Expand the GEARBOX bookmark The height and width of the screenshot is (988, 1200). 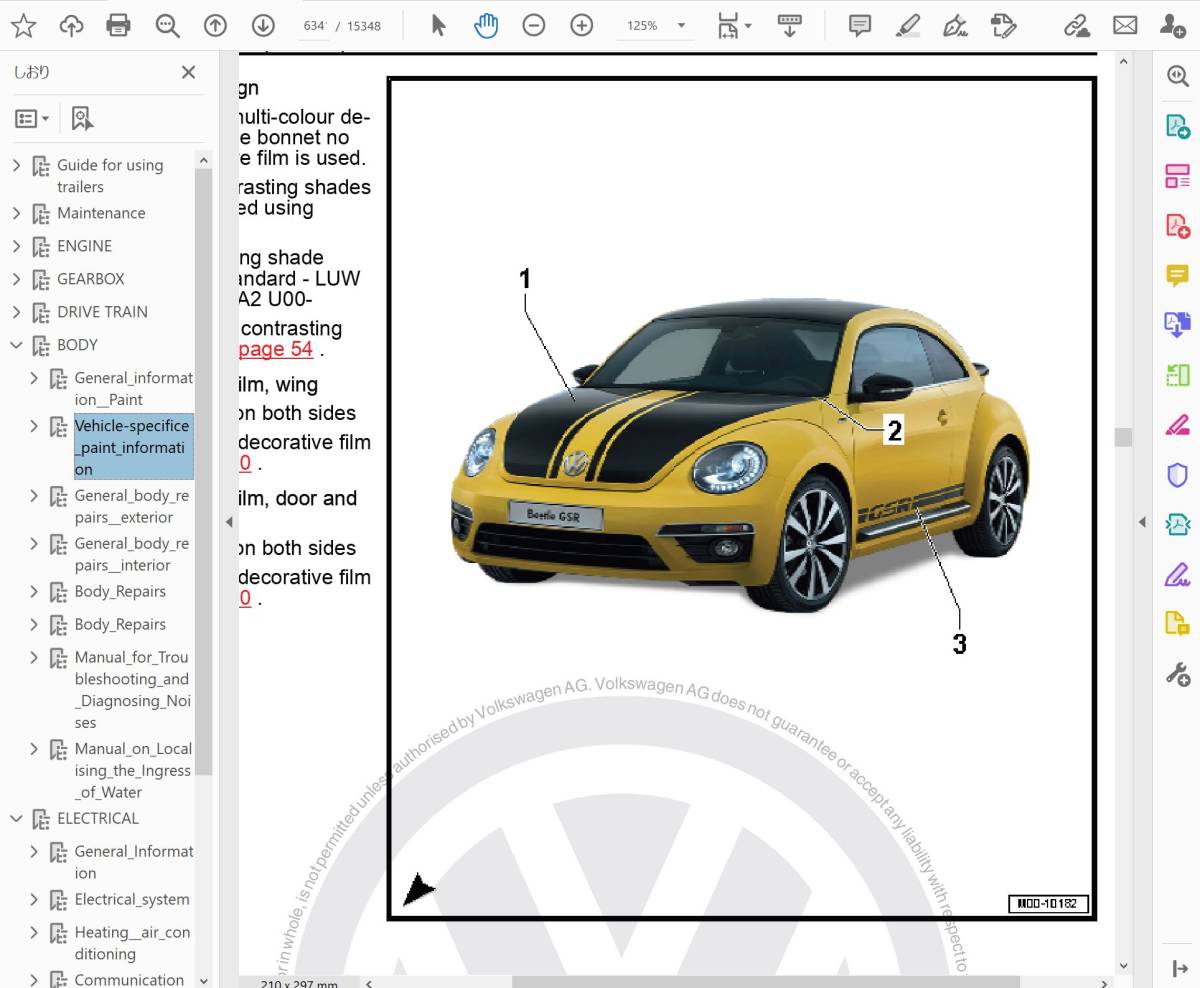pyautogui.click(x=16, y=279)
